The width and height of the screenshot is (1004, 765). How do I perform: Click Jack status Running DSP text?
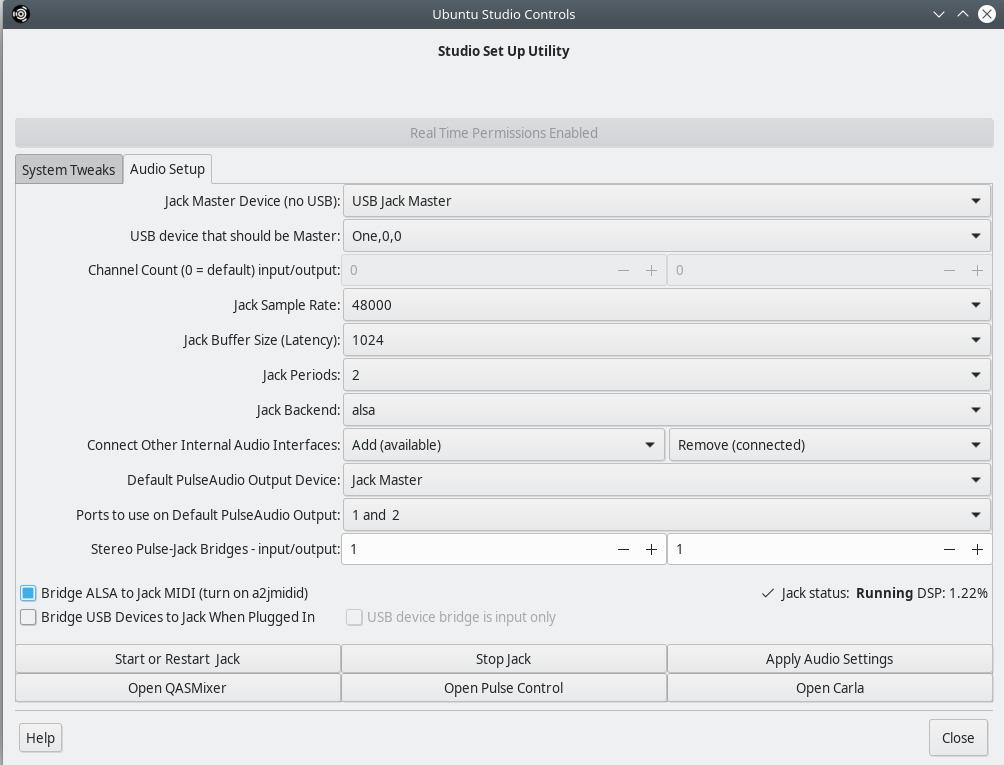pos(884,593)
